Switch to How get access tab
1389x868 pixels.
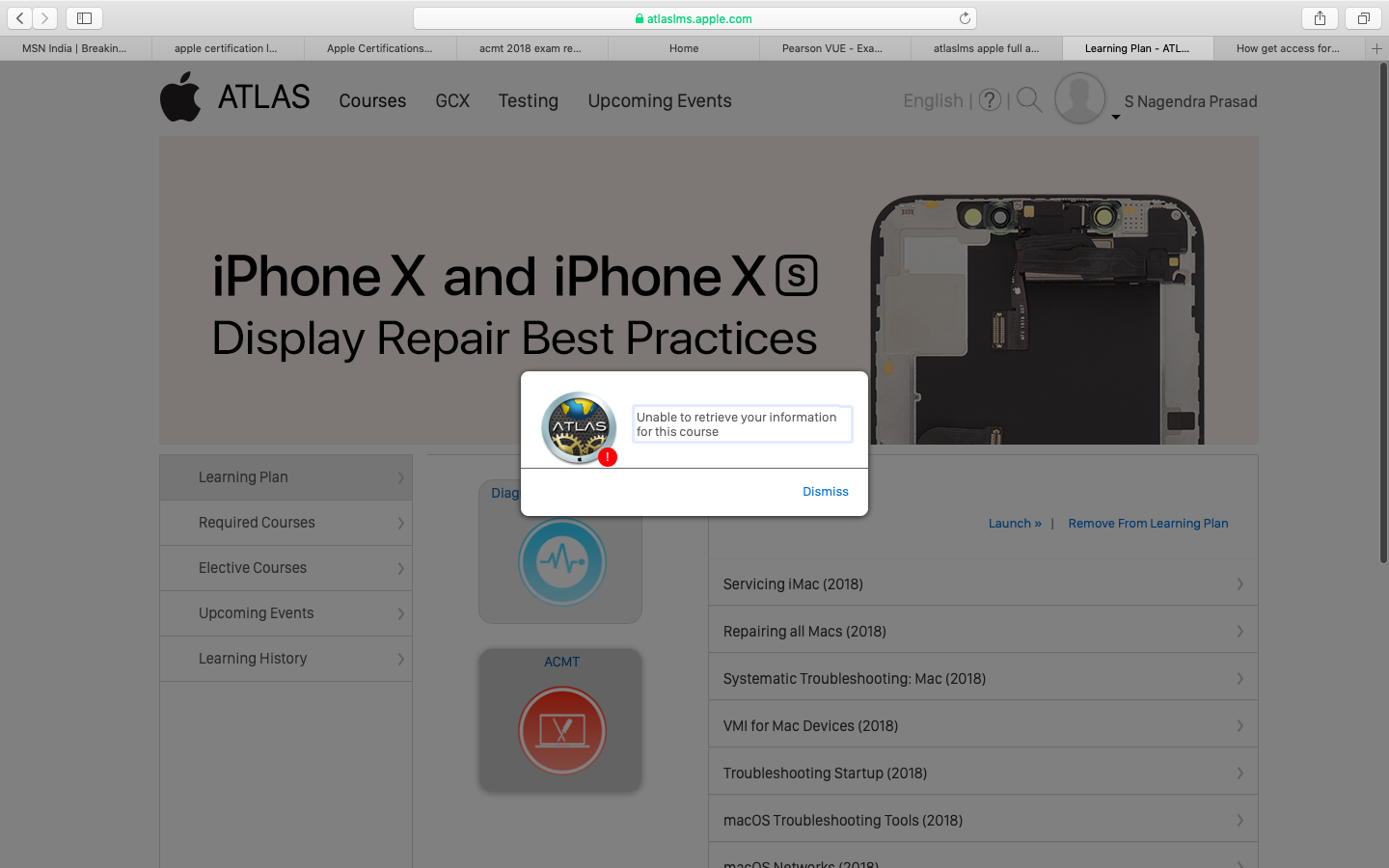(x=1289, y=48)
